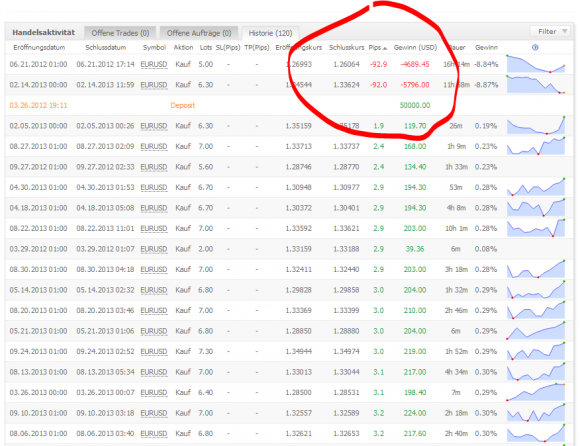Select deposit date 03.26.2012 19:11
The height and width of the screenshot is (446, 580).
[x=38, y=105]
